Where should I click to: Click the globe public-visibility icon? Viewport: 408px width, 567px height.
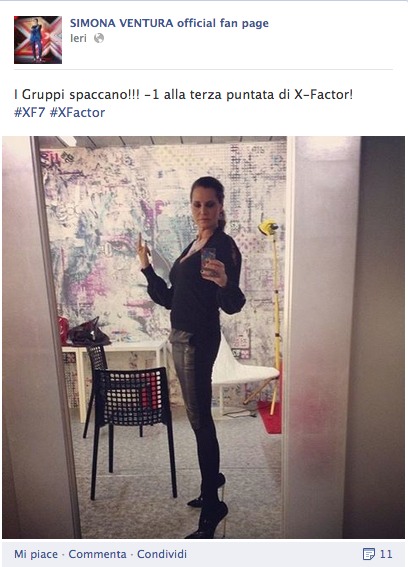click(99, 38)
